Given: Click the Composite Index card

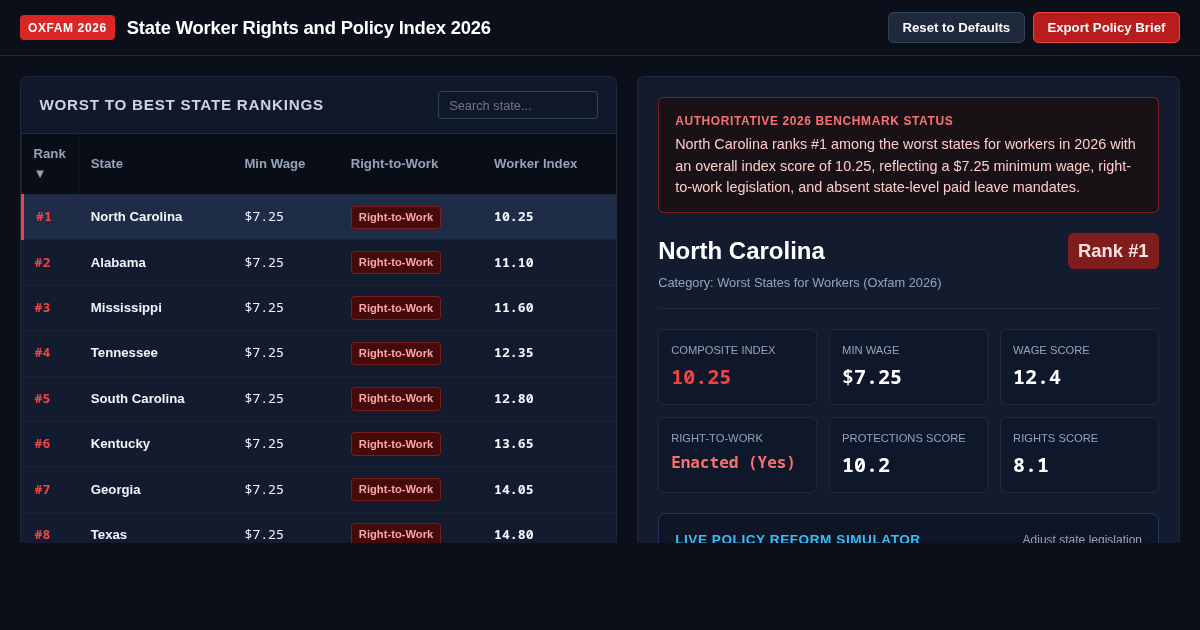Looking at the screenshot, I should click(737, 367).
